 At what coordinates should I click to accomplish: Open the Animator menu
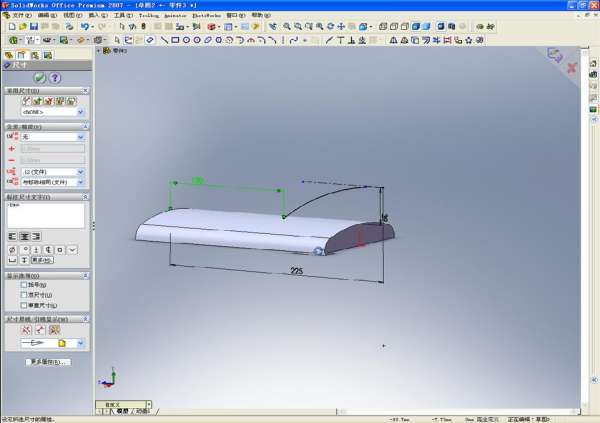tap(176, 16)
